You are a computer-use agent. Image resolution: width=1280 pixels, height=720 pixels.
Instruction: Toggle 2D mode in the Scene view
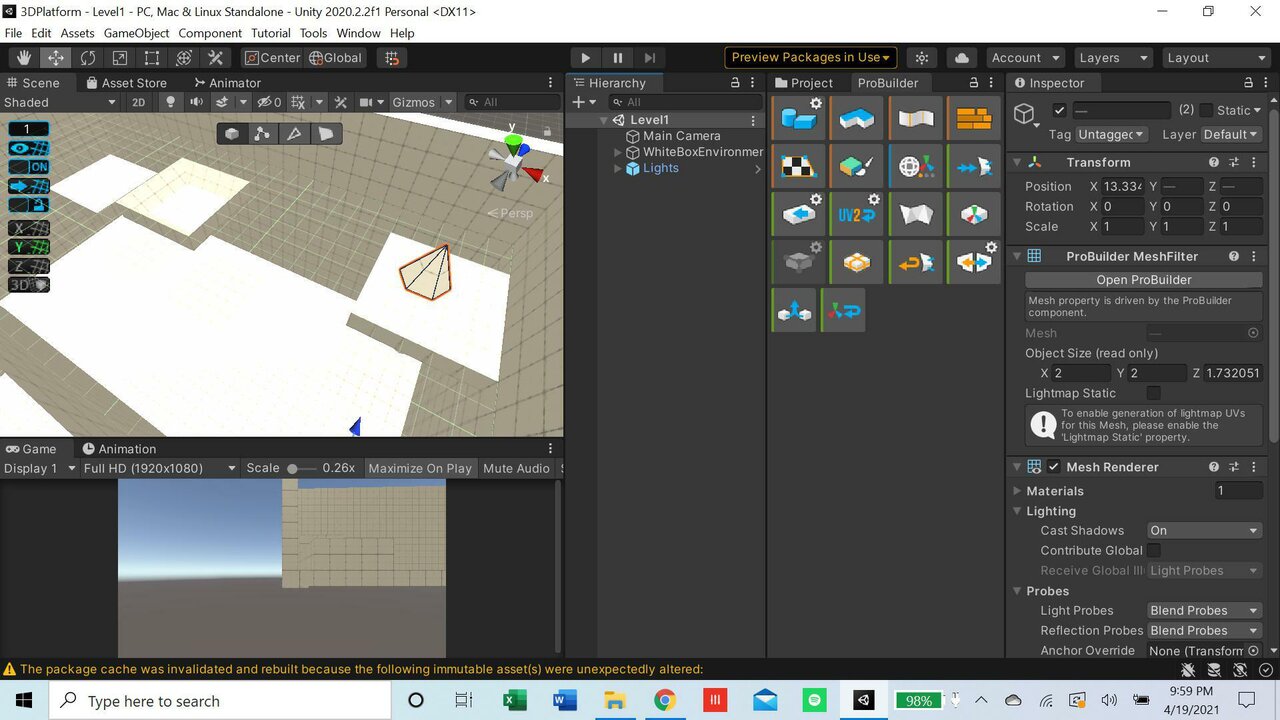coord(139,102)
